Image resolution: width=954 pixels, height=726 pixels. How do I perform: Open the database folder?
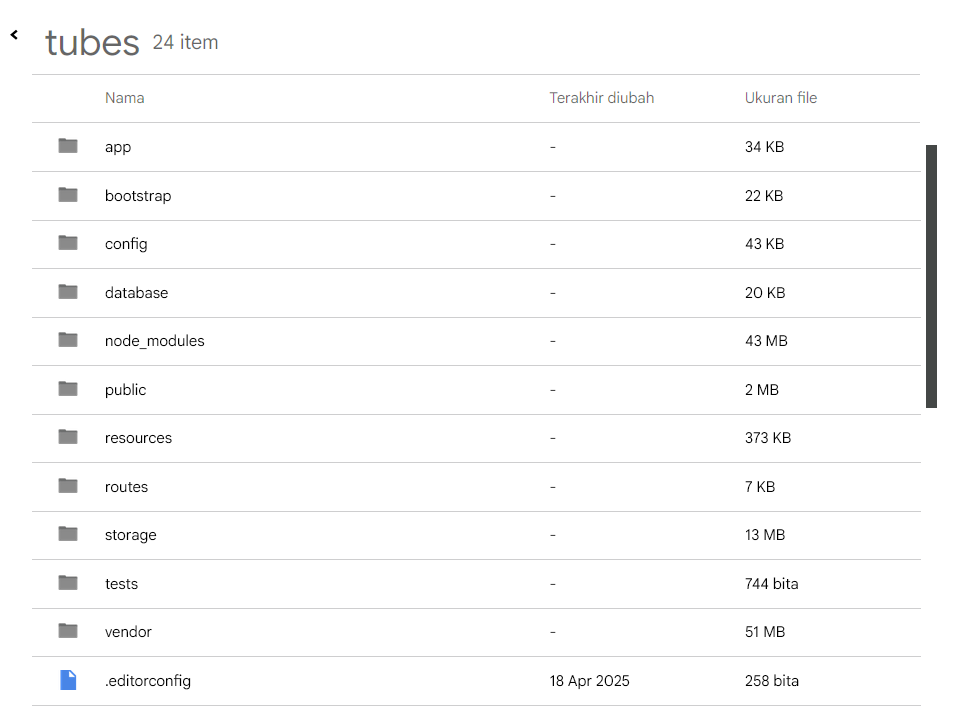pos(136,293)
